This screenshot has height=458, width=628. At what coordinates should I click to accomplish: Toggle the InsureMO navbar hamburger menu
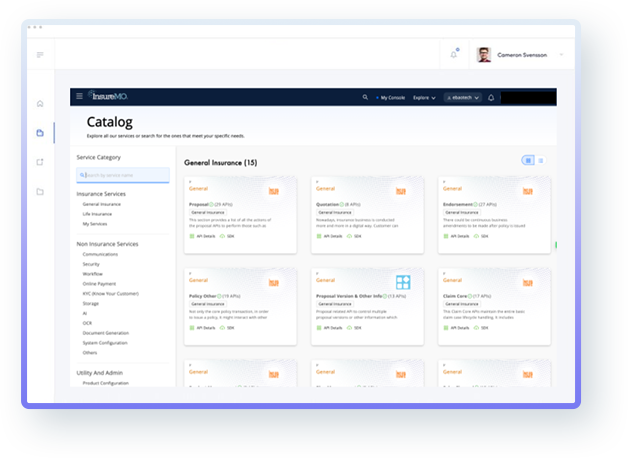[x=79, y=96]
